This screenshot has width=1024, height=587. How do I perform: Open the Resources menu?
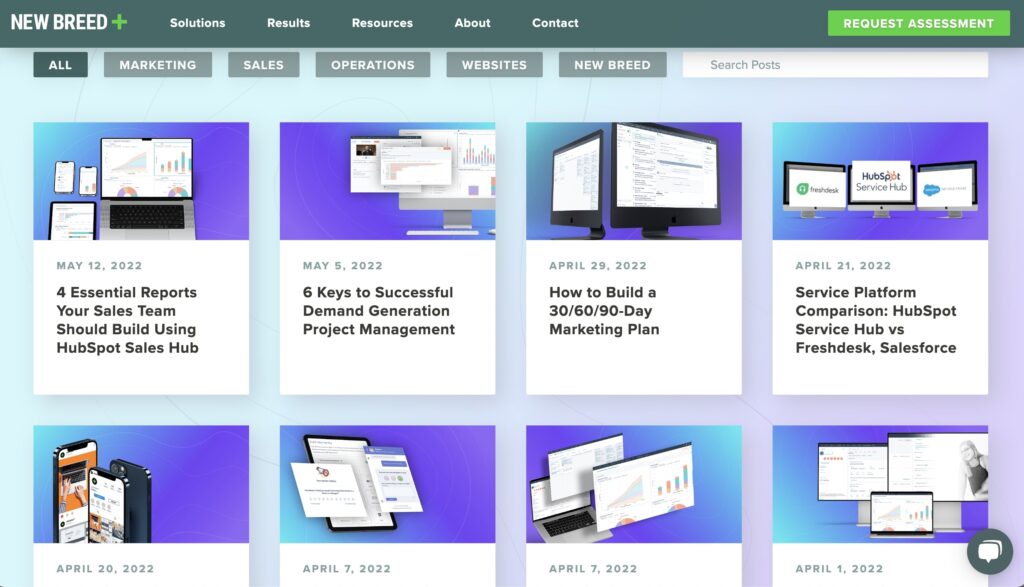[x=382, y=23]
